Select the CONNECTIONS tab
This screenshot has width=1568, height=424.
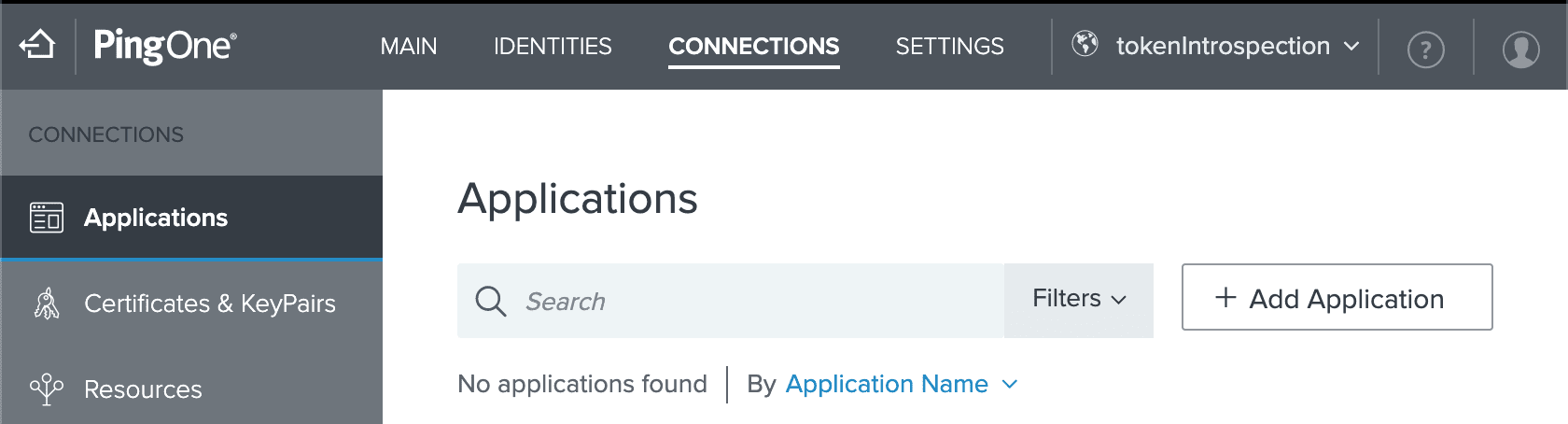(754, 47)
